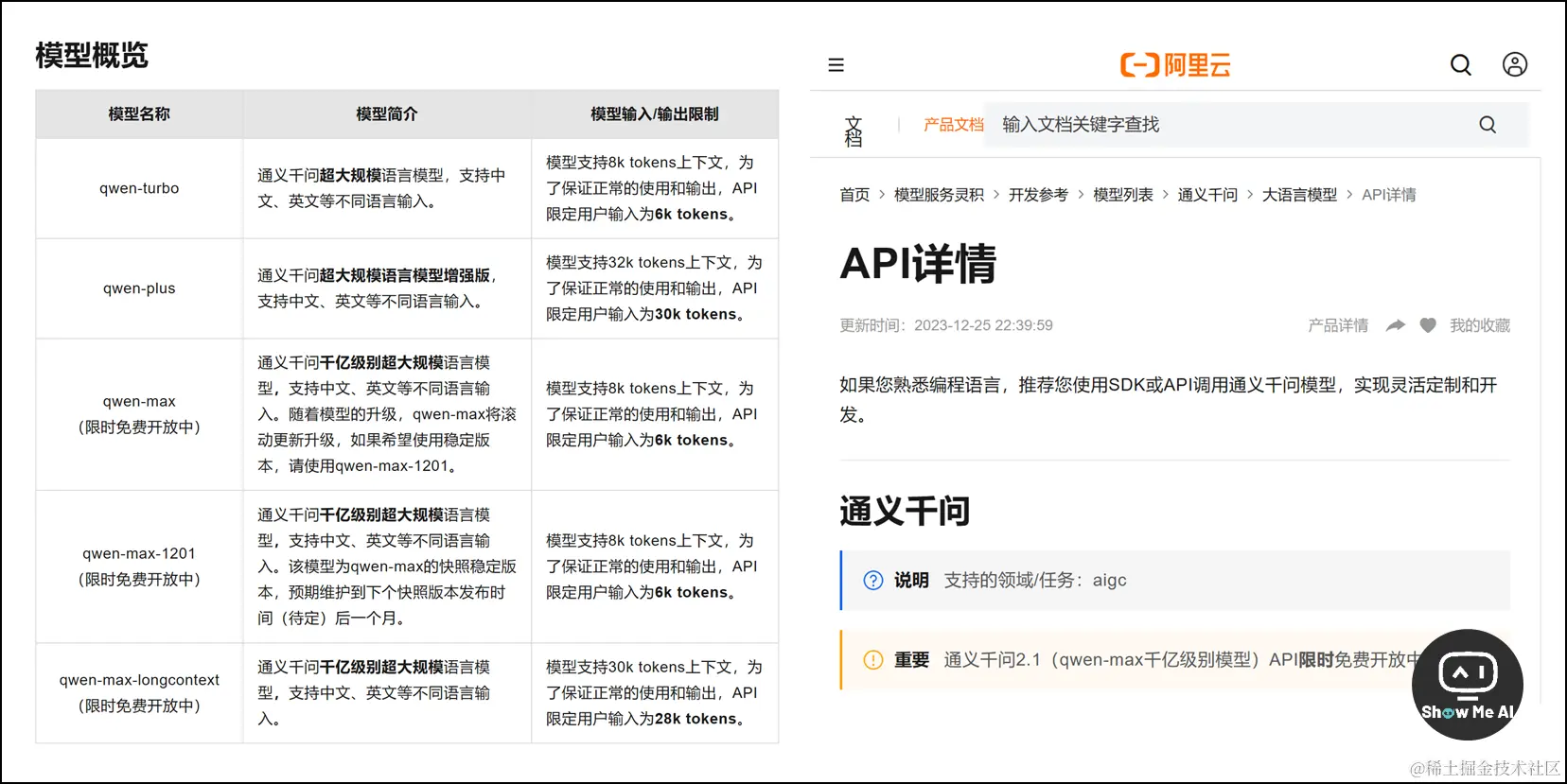The height and width of the screenshot is (784, 1567).
Task: Click the qwen-max-longcontext 28k tokens limit cell
Action: (655, 693)
